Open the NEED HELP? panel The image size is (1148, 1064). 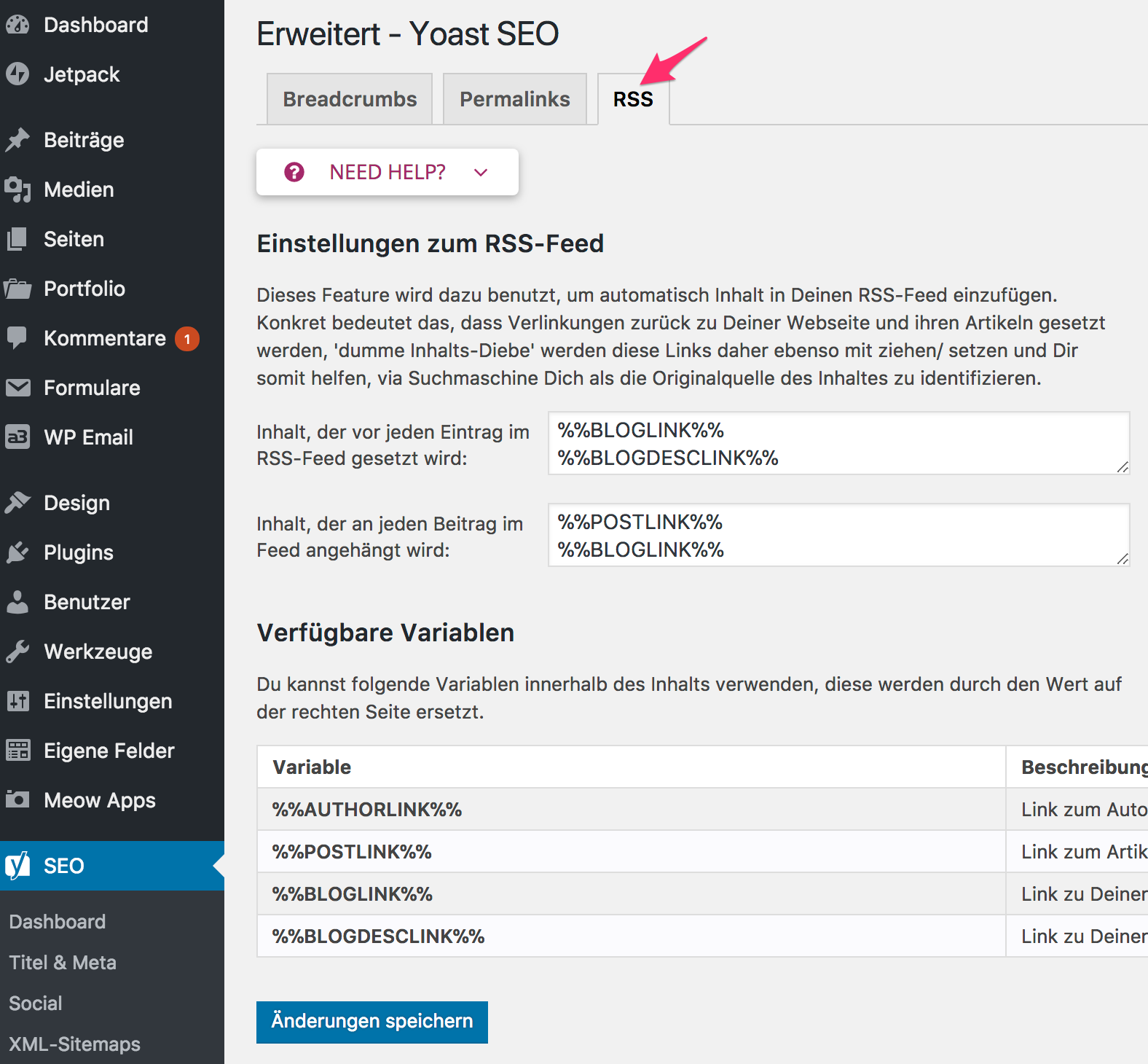388,172
